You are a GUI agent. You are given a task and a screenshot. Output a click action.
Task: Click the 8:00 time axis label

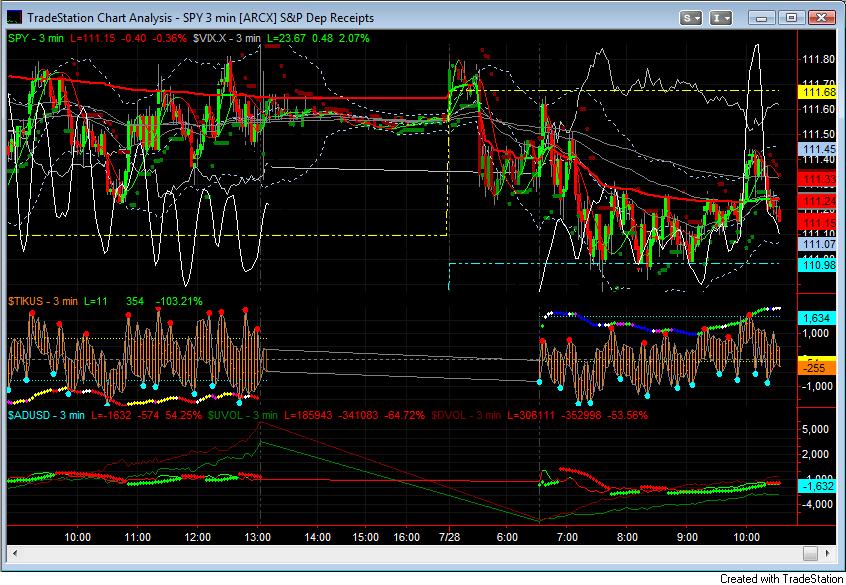627,537
